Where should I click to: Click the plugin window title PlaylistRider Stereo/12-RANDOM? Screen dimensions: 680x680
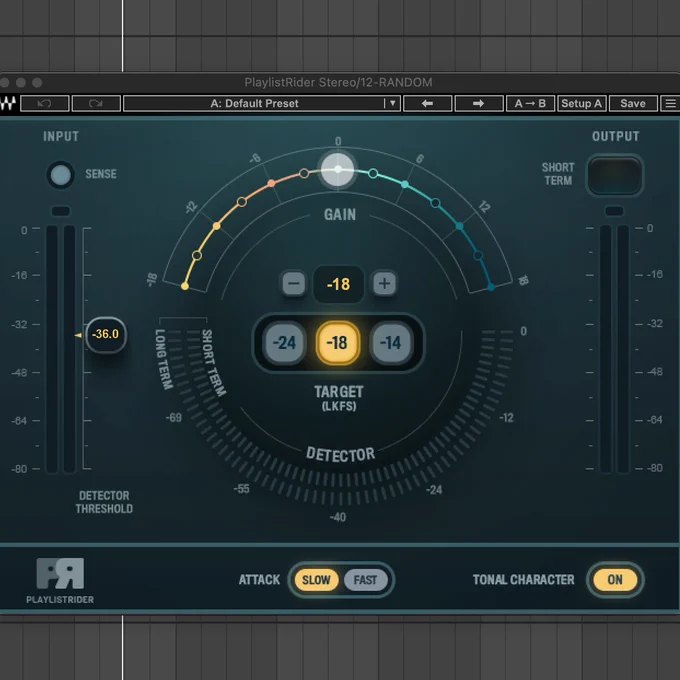click(338, 82)
